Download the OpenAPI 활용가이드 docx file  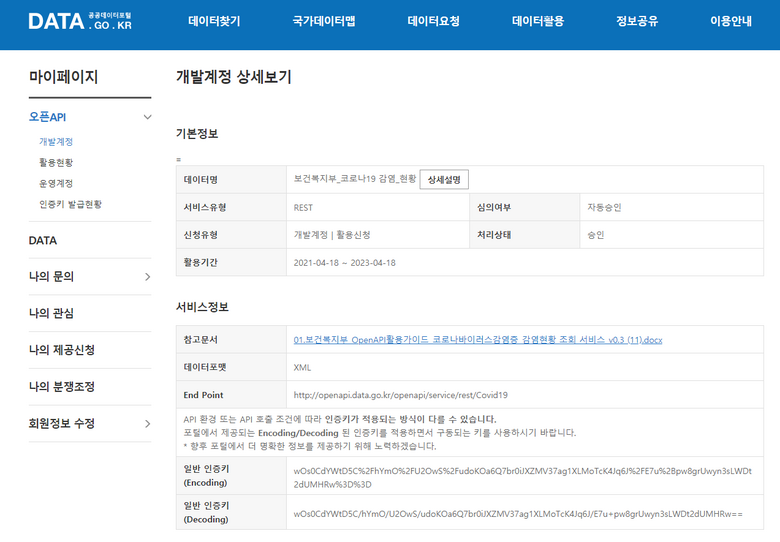(x=477, y=340)
